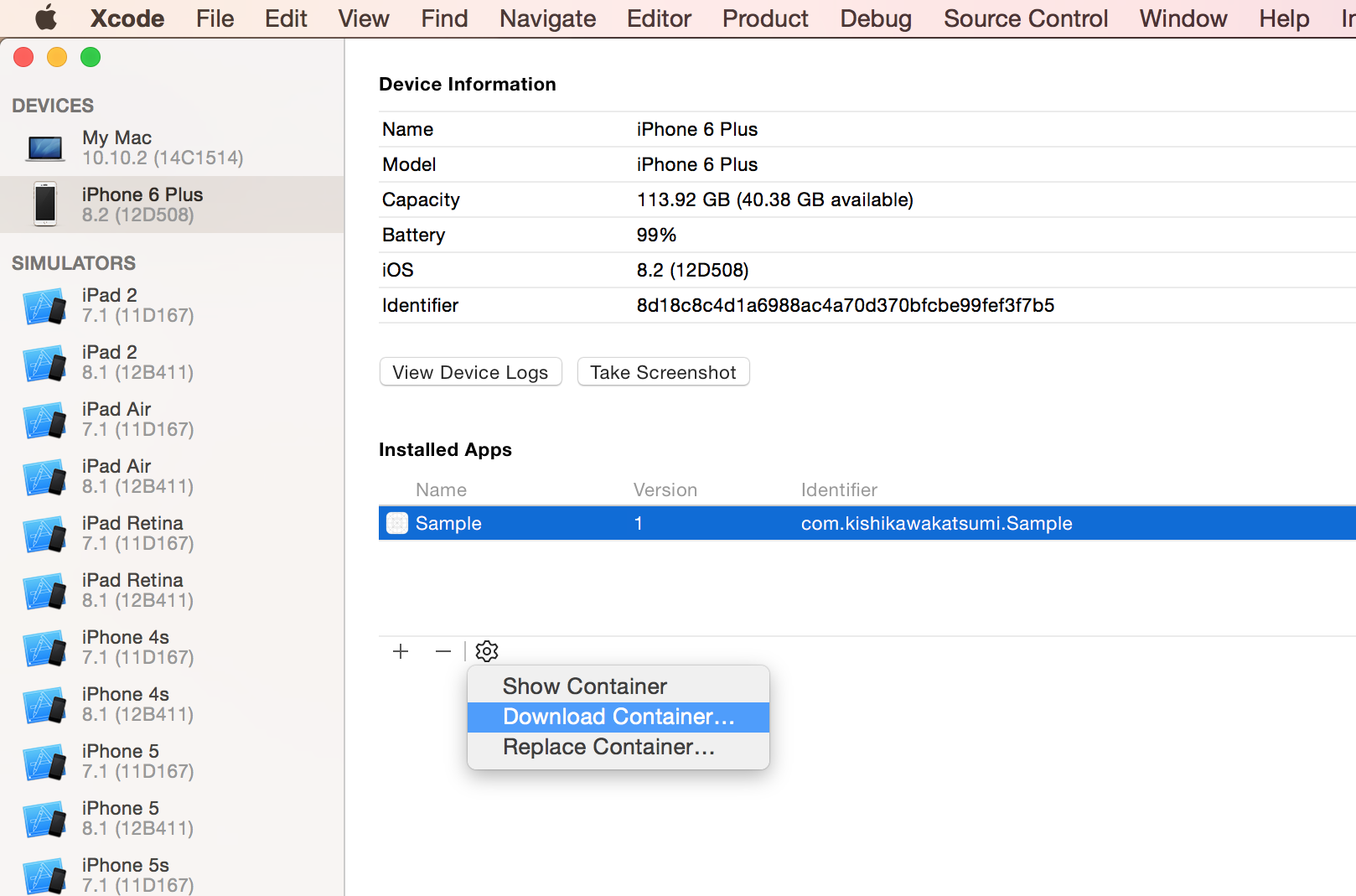
Task: Click the device identifier 8d18c8c4d1a6988ac4a7... value
Action: tap(845, 305)
